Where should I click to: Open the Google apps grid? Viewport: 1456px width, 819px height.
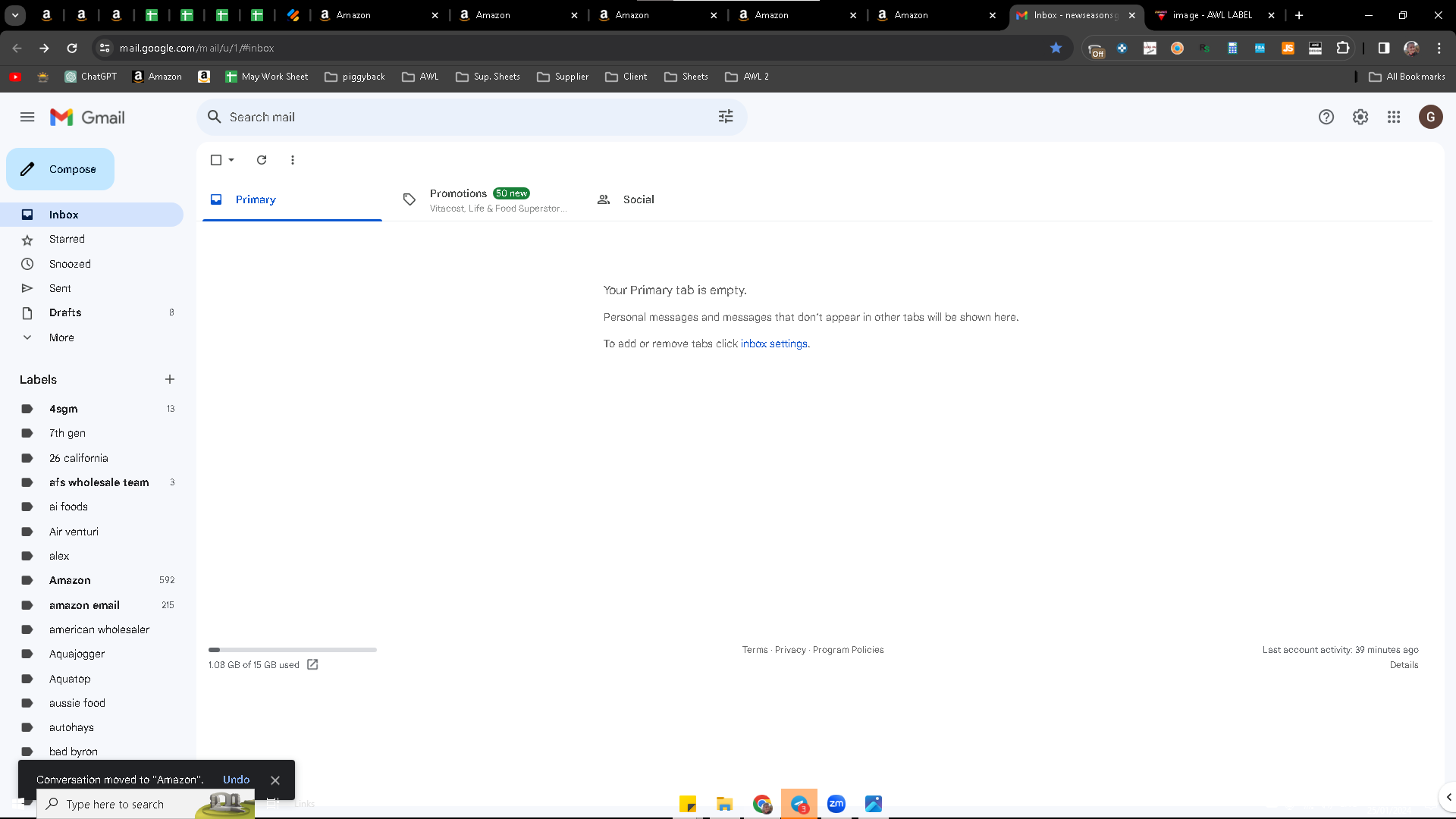[x=1394, y=117]
